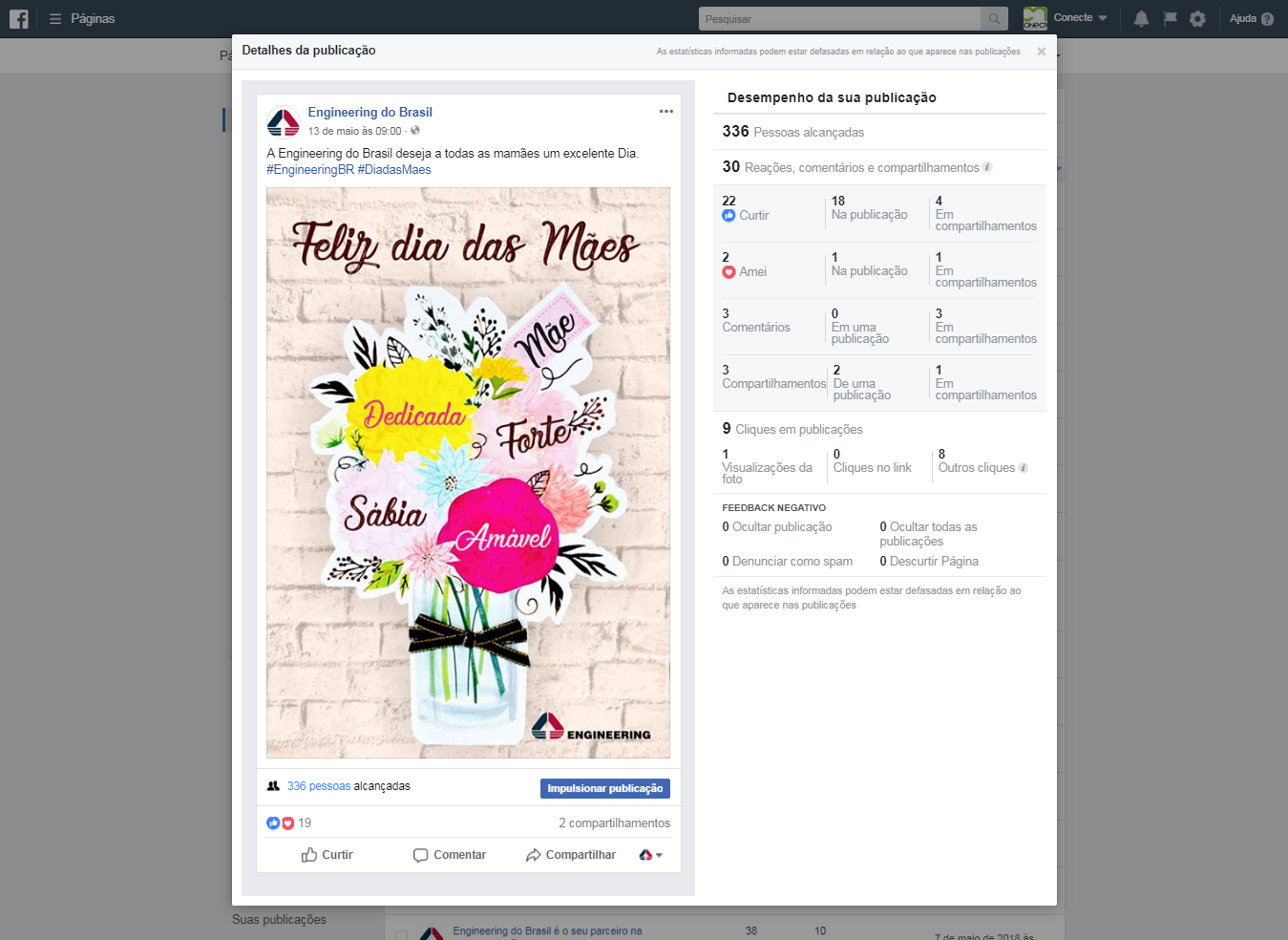Click '0 Denunciar como spam' text

tap(788, 562)
